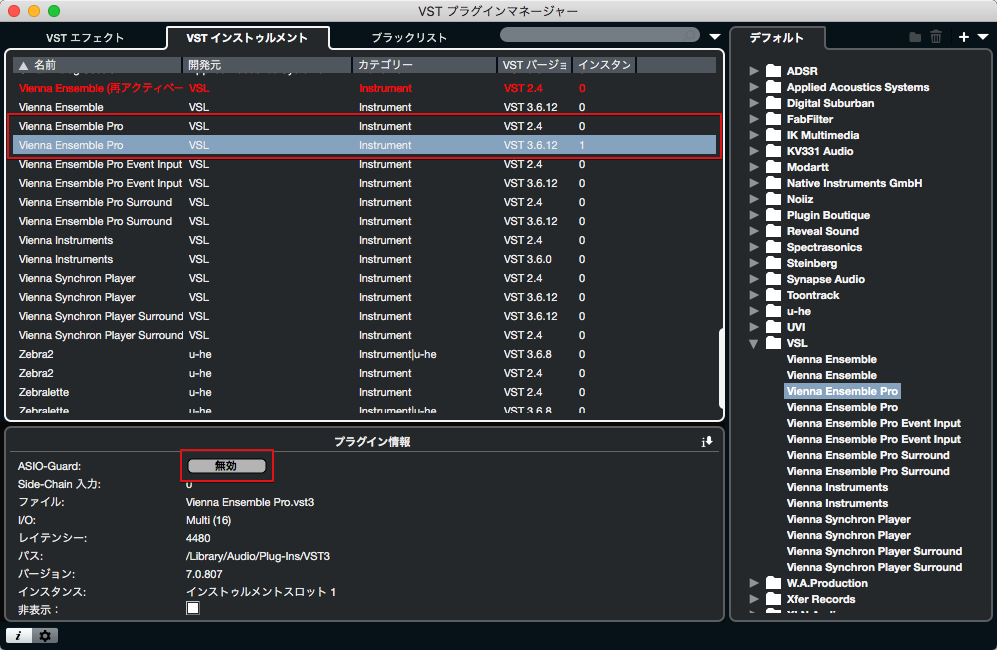Sort the list by the 名前 column header
This screenshot has width=997, height=650.
coord(97,65)
